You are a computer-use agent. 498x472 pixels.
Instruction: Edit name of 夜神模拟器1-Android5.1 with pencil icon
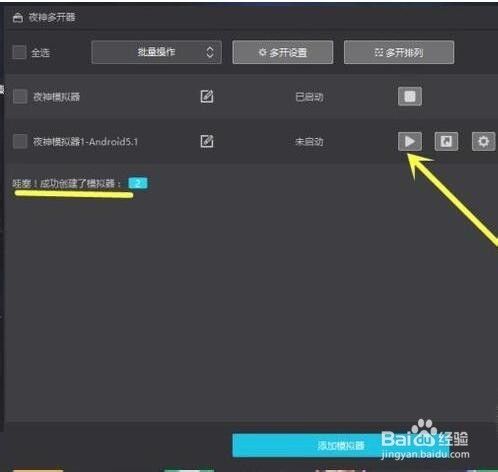(x=207, y=141)
